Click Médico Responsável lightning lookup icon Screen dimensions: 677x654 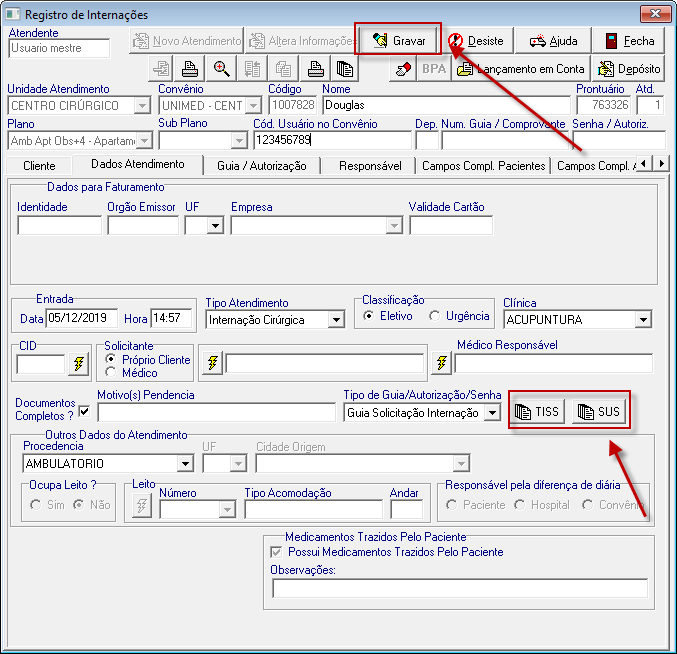tap(441, 363)
